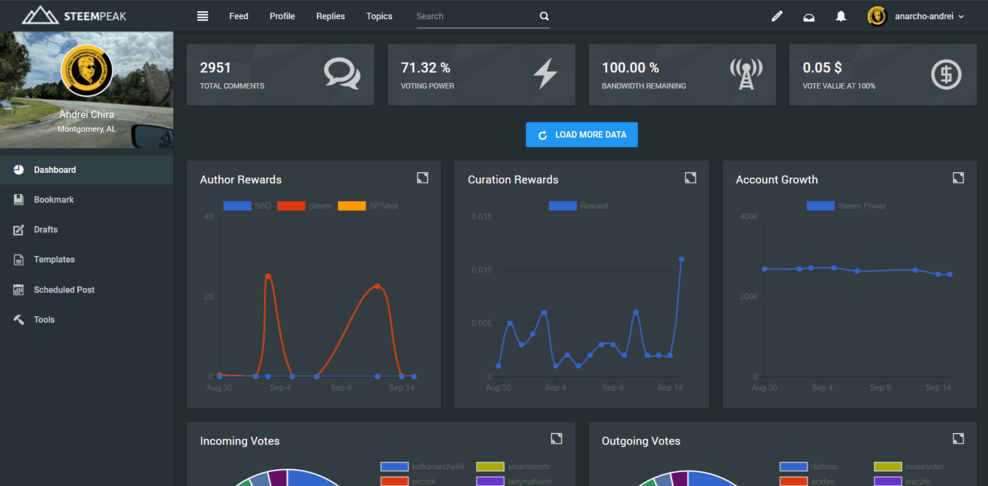
Task: Expand the Incoming Votes chart
Action: pos(556,438)
